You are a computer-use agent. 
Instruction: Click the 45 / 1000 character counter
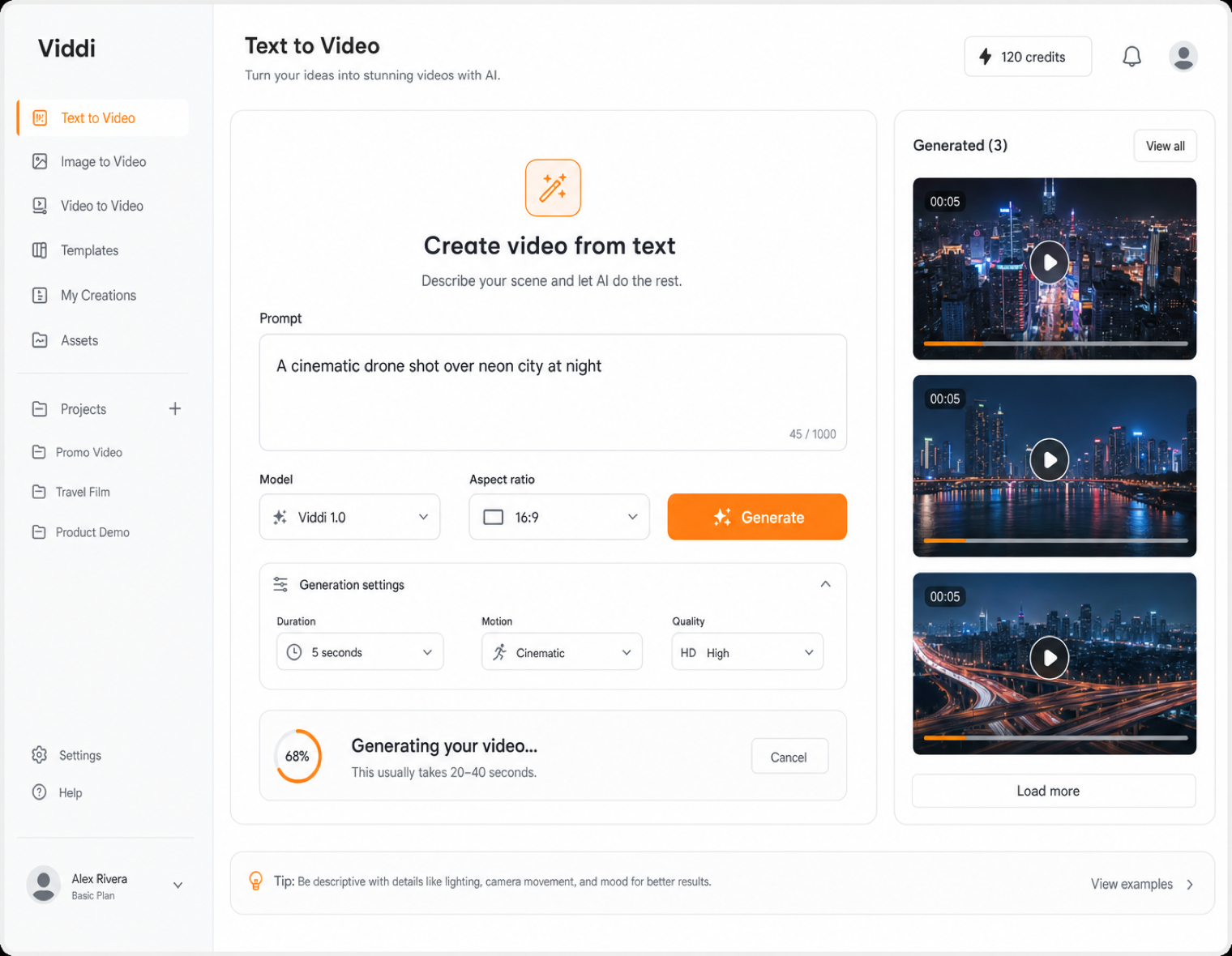812,434
